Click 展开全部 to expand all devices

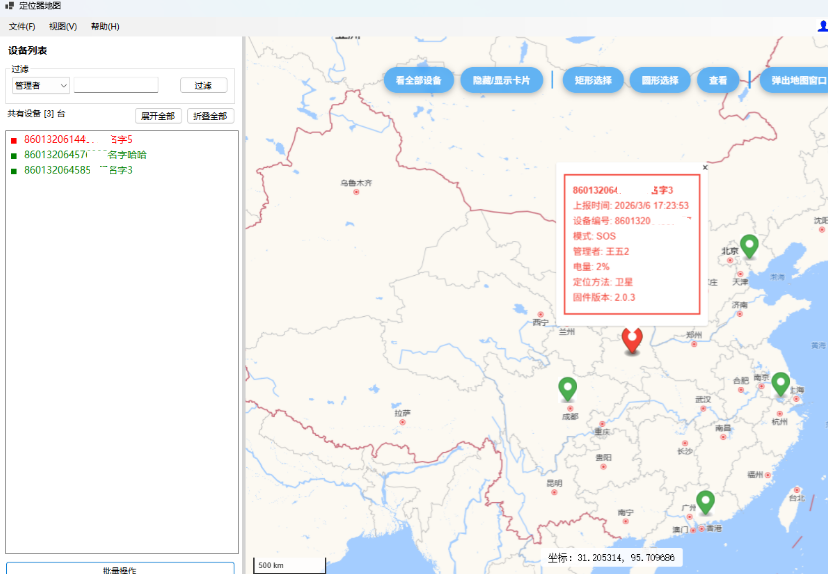[158, 116]
